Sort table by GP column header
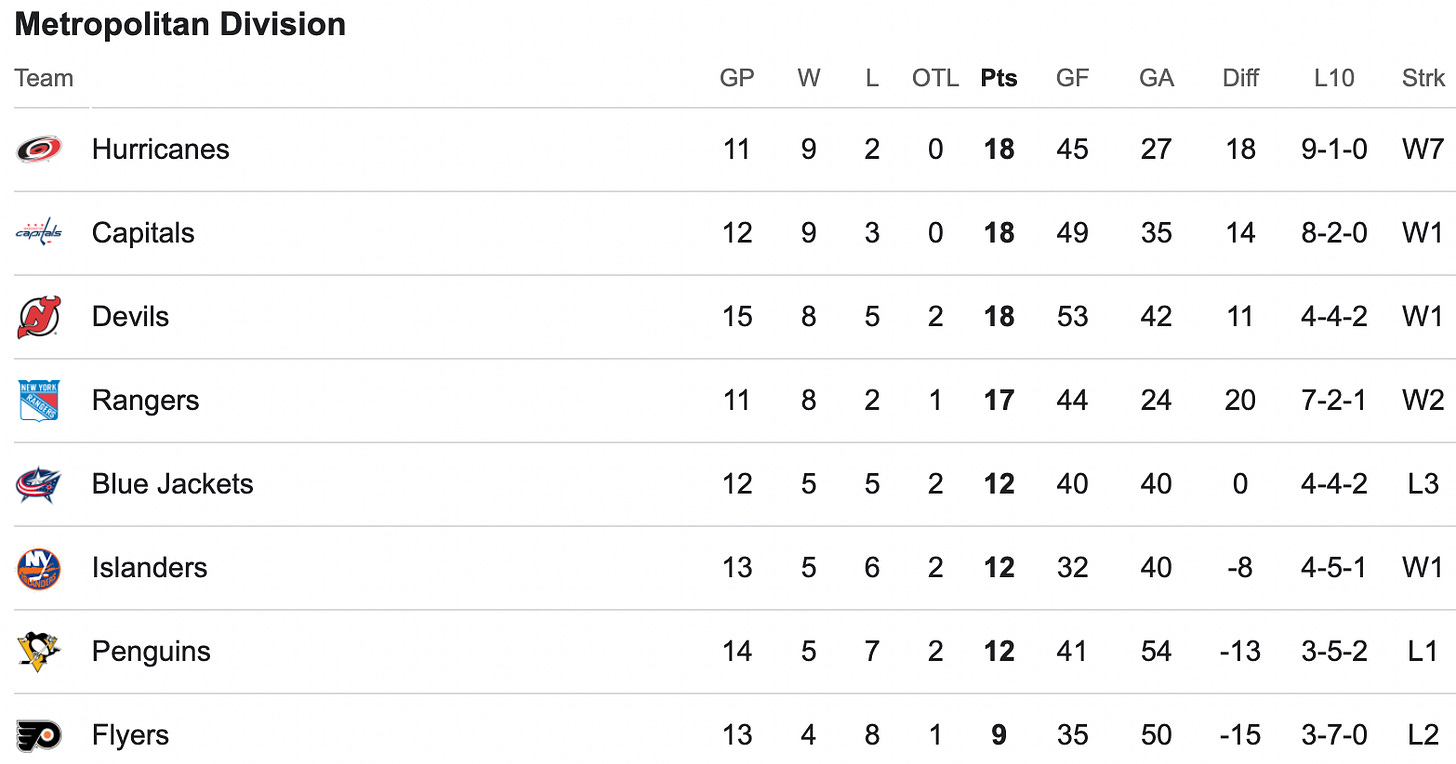This screenshot has width=1456, height=764. click(x=737, y=78)
